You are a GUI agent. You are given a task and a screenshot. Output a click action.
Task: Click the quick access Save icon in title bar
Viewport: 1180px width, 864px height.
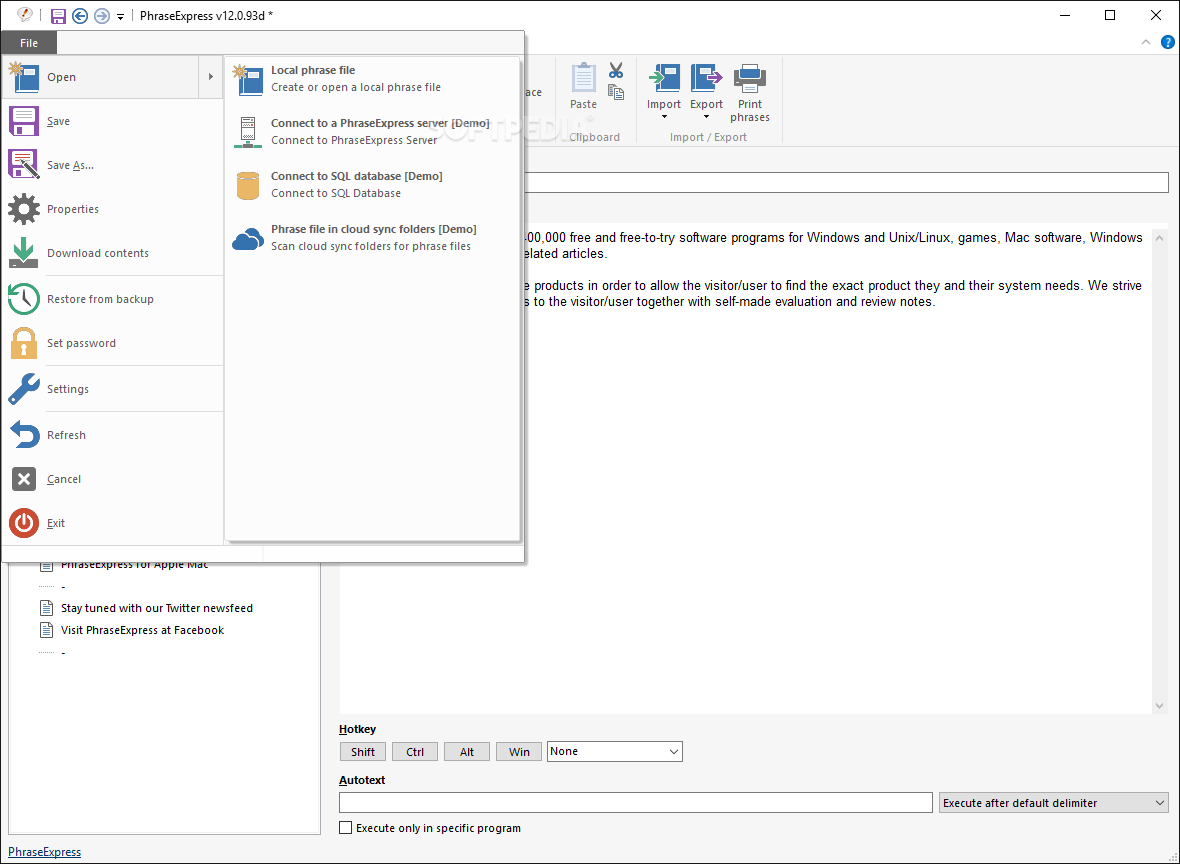(x=58, y=16)
